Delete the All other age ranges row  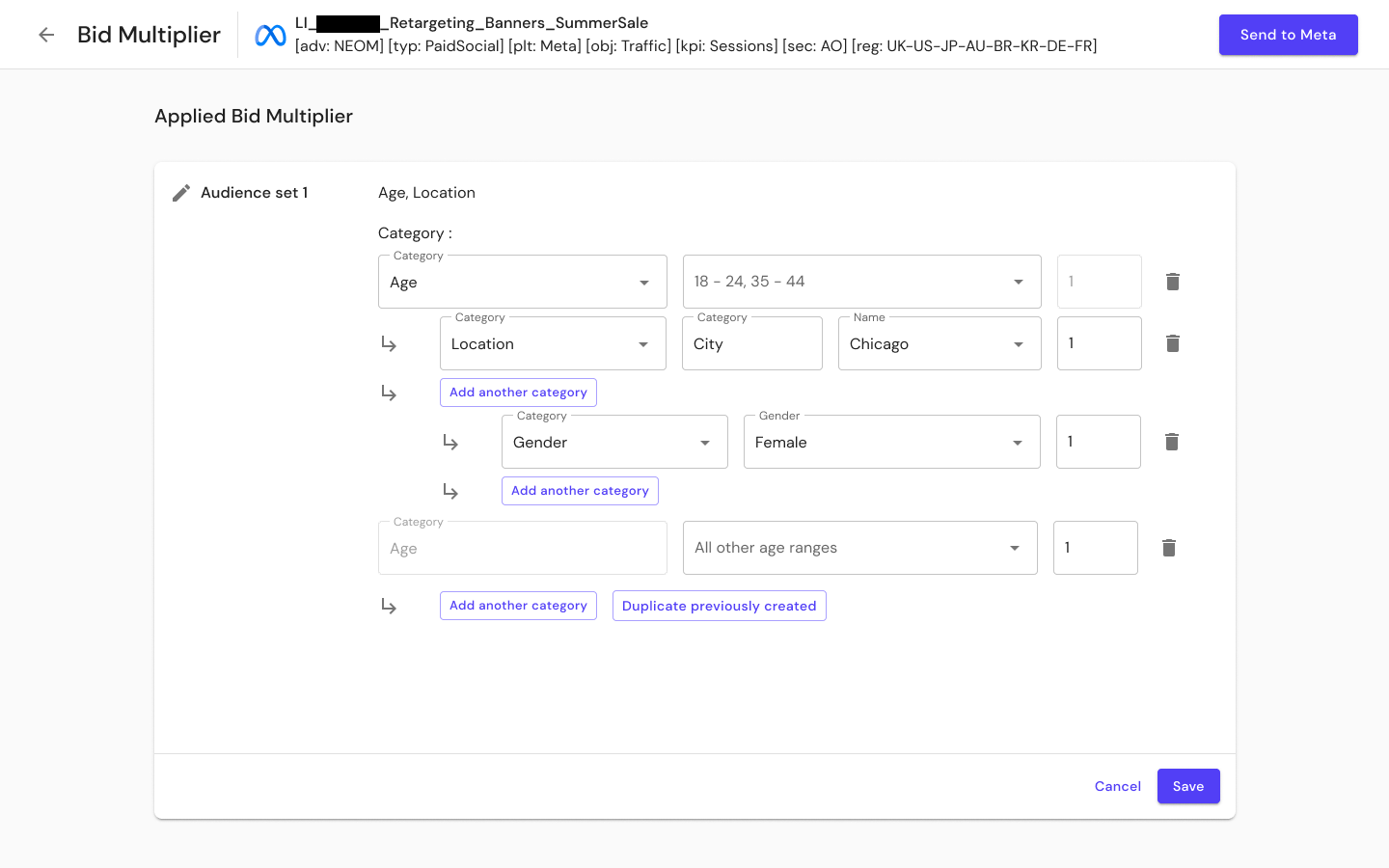(1169, 547)
